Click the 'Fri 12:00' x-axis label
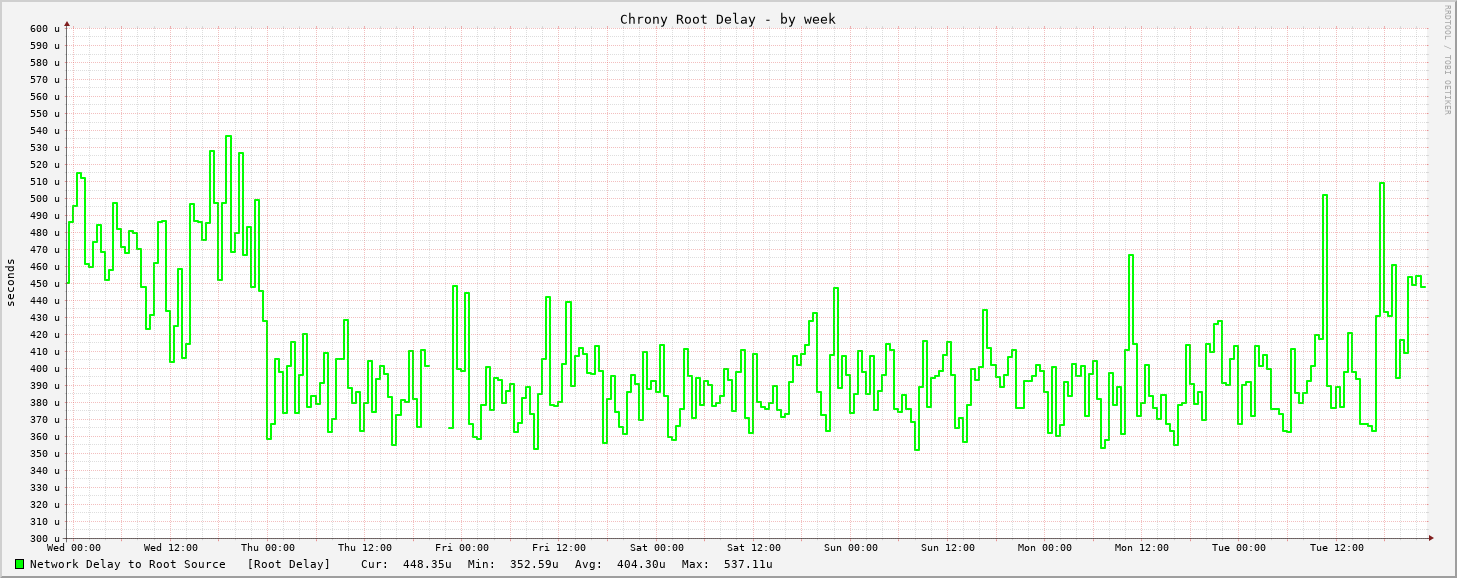The width and height of the screenshot is (1457, 578). pos(559,548)
